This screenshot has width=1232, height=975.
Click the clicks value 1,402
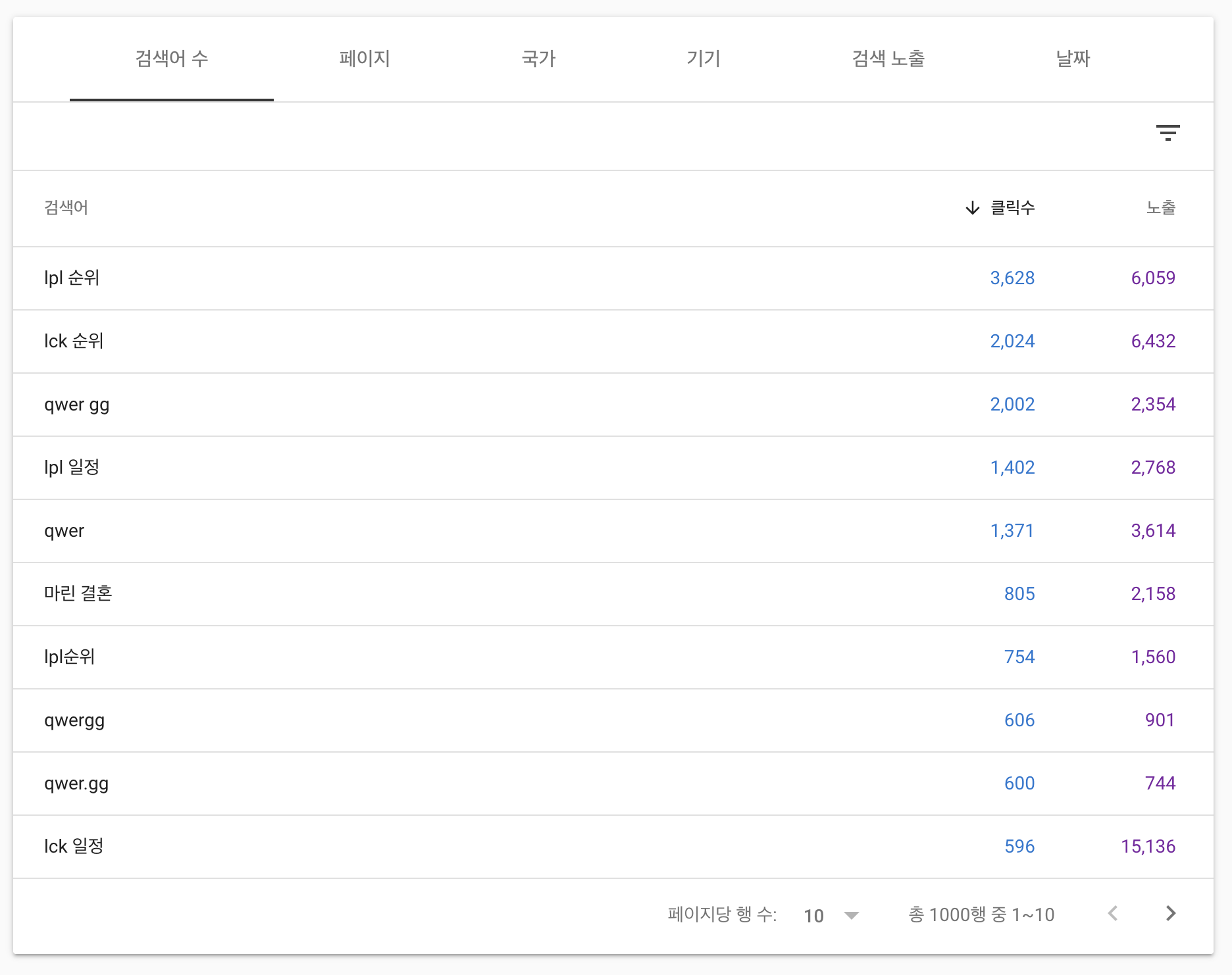[x=1012, y=468]
